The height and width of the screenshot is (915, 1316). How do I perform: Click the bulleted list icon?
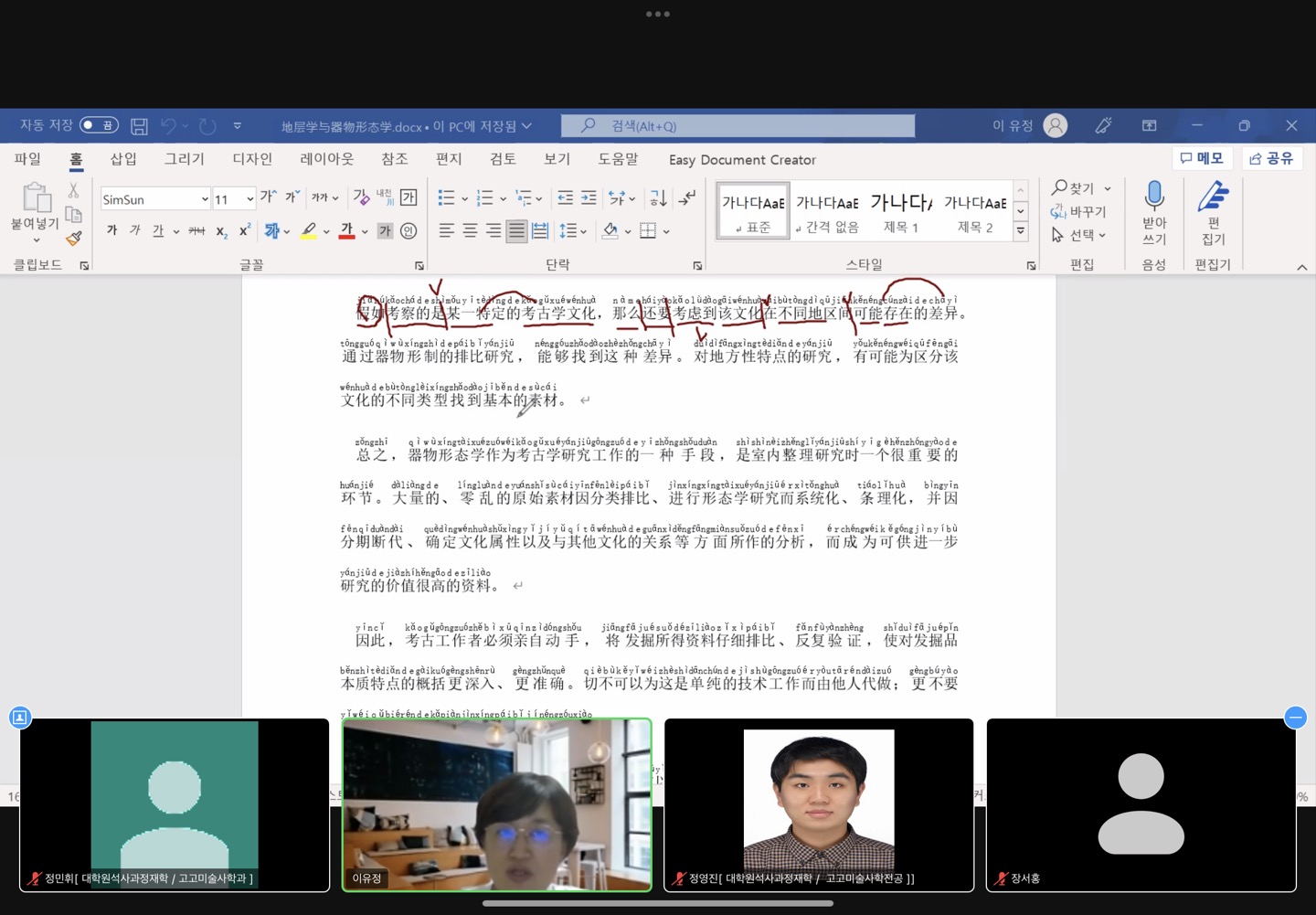point(446,198)
